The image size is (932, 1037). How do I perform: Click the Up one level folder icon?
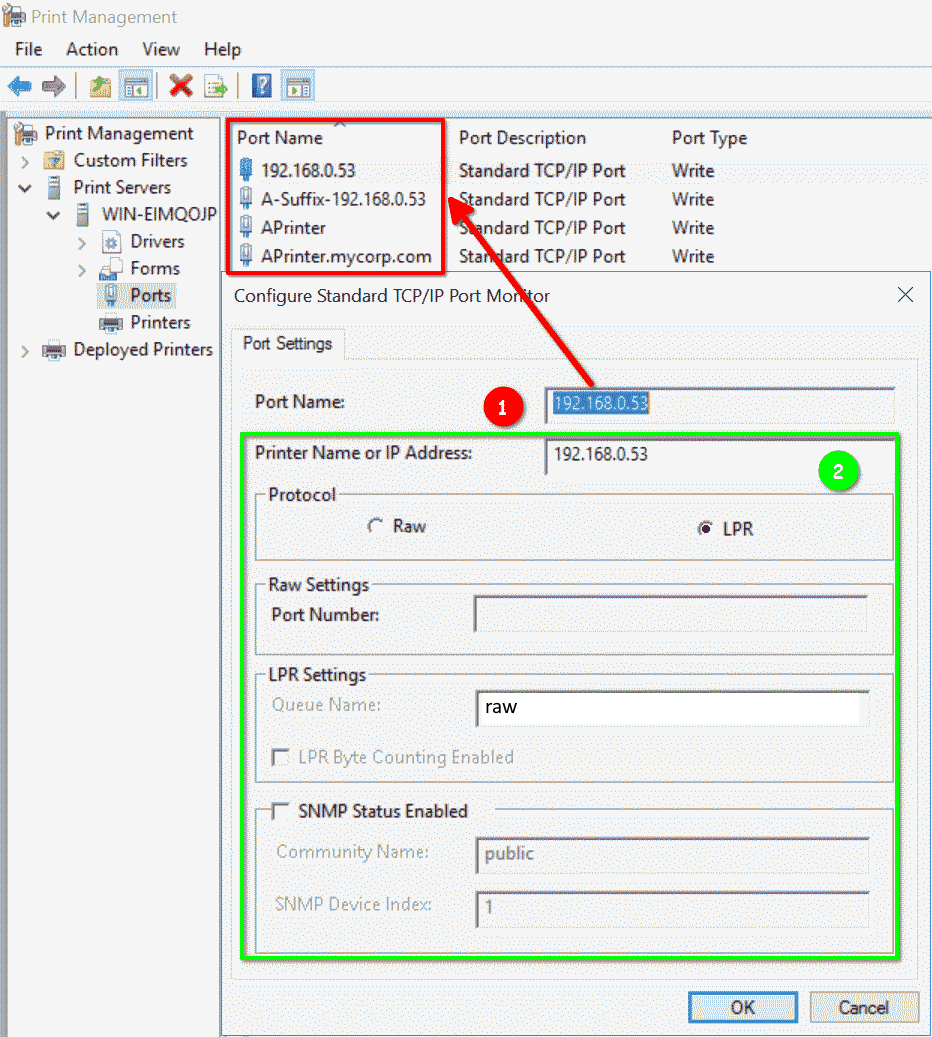pos(100,86)
